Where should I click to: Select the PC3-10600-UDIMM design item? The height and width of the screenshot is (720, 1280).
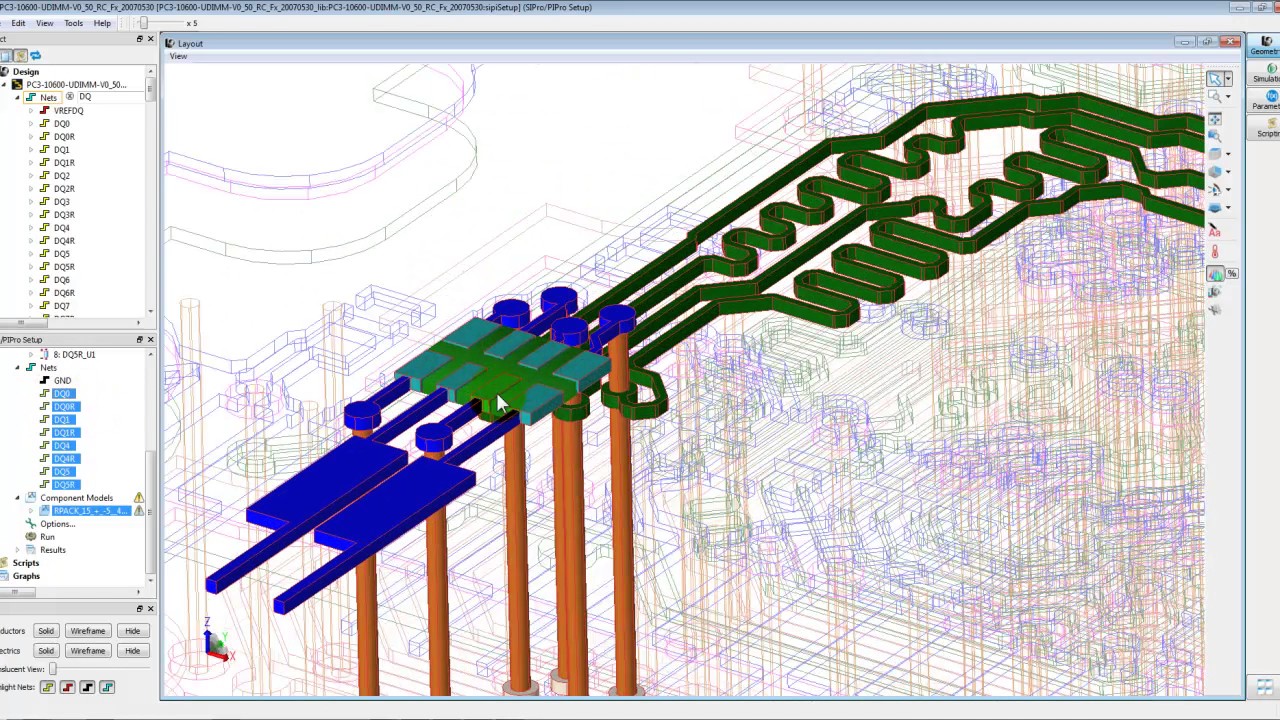coord(76,85)
